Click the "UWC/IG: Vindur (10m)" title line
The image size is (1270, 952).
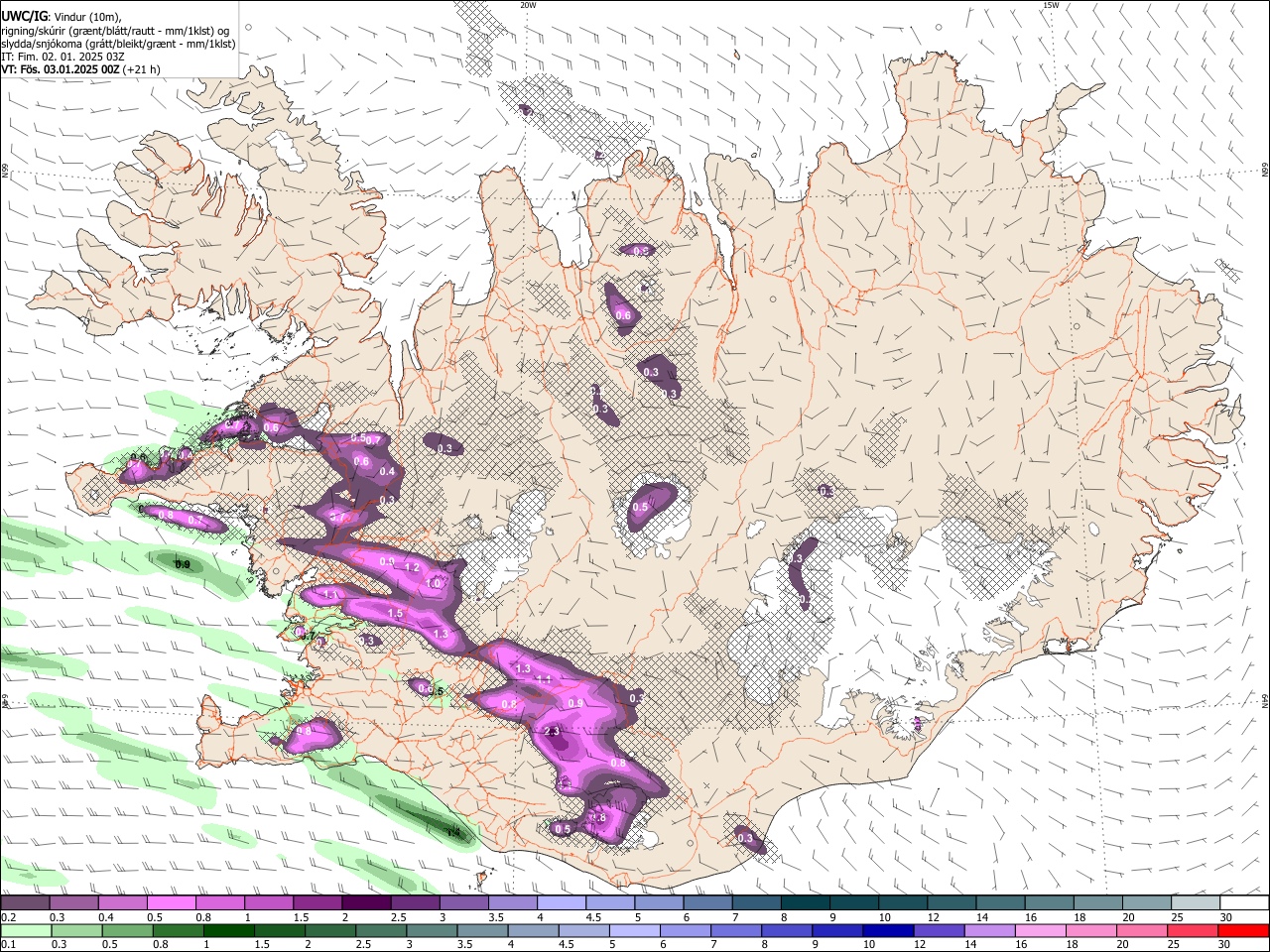click(62, 17)
